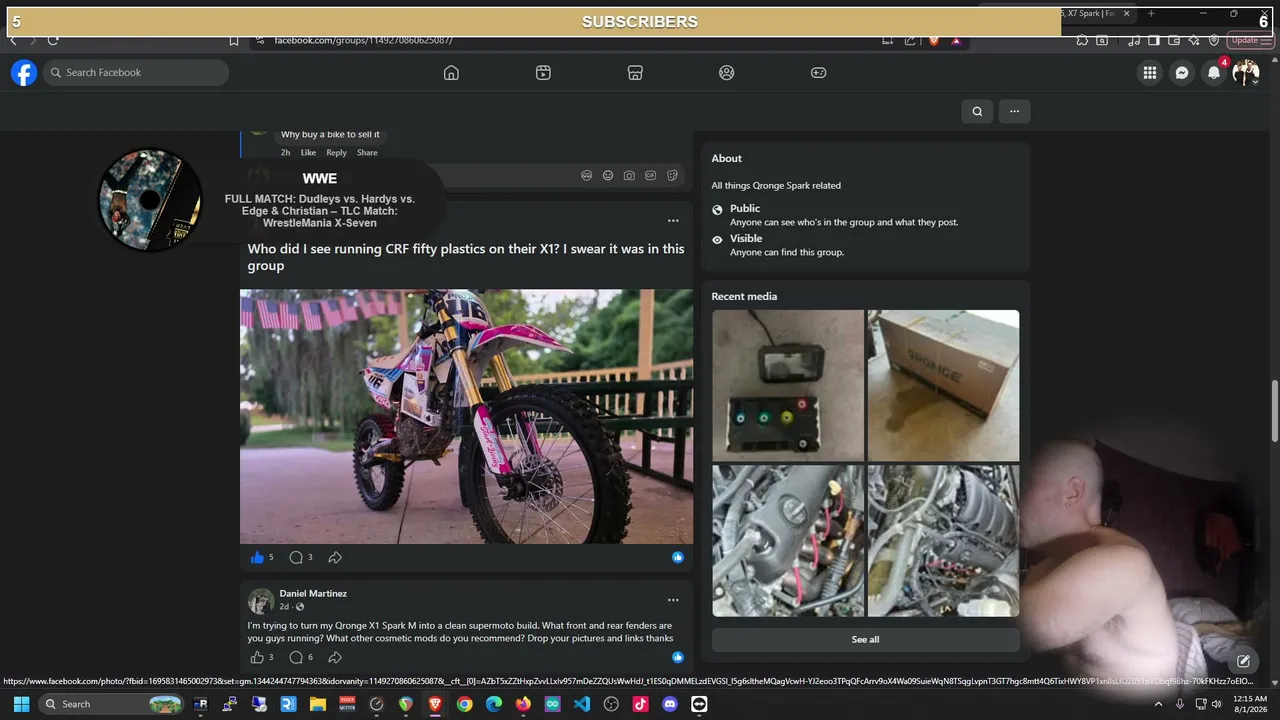Comment on the CRF fifty plastics post
Image resolution: width=1280 pixels, height=720 pixels.
(x=296, y=557)
